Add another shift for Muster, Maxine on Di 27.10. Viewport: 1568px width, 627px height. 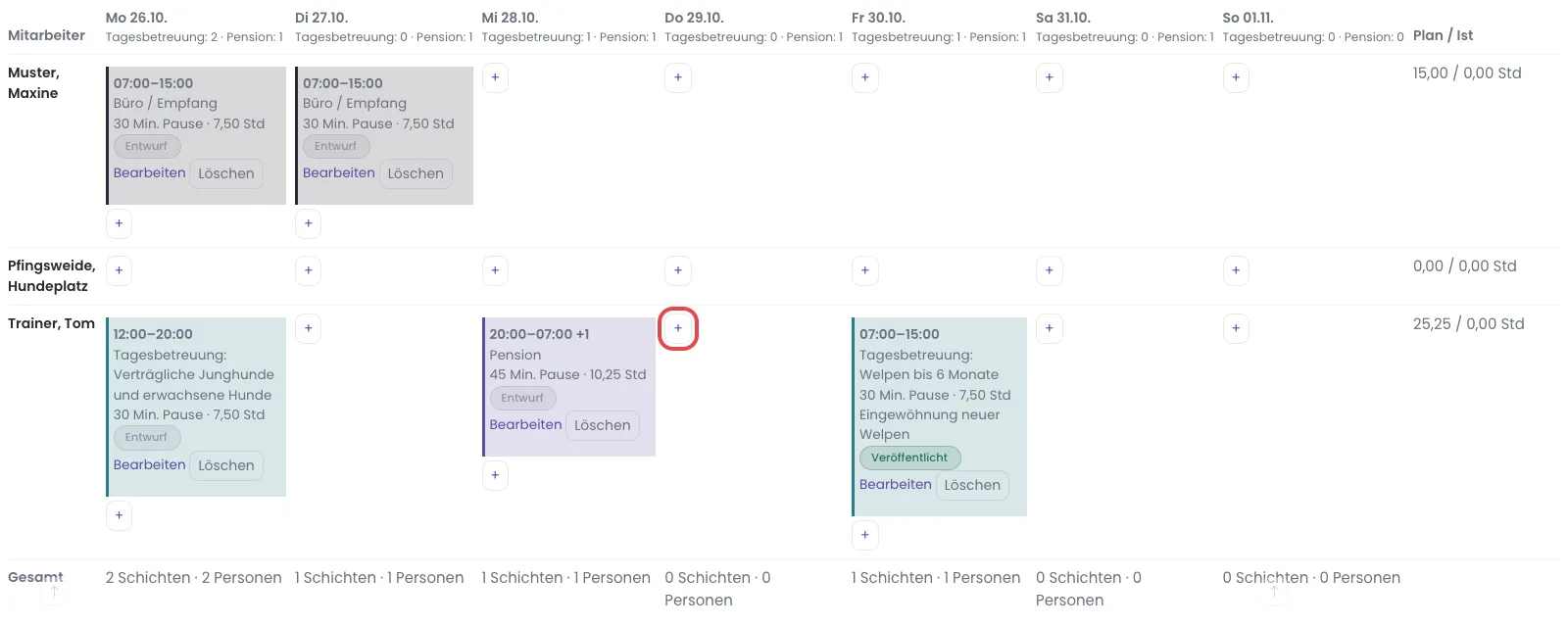[x=308, y=223]
